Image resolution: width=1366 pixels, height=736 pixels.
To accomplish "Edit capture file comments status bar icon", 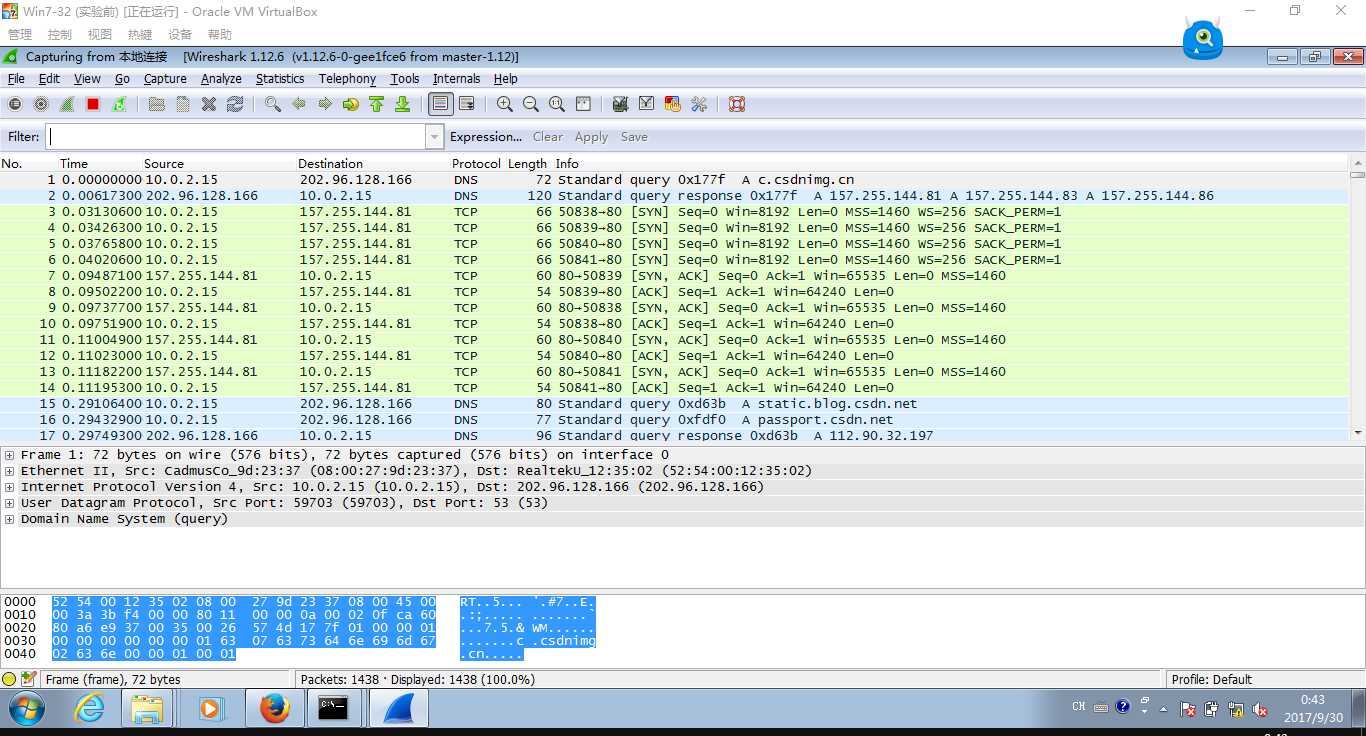I will pos(29,679).
